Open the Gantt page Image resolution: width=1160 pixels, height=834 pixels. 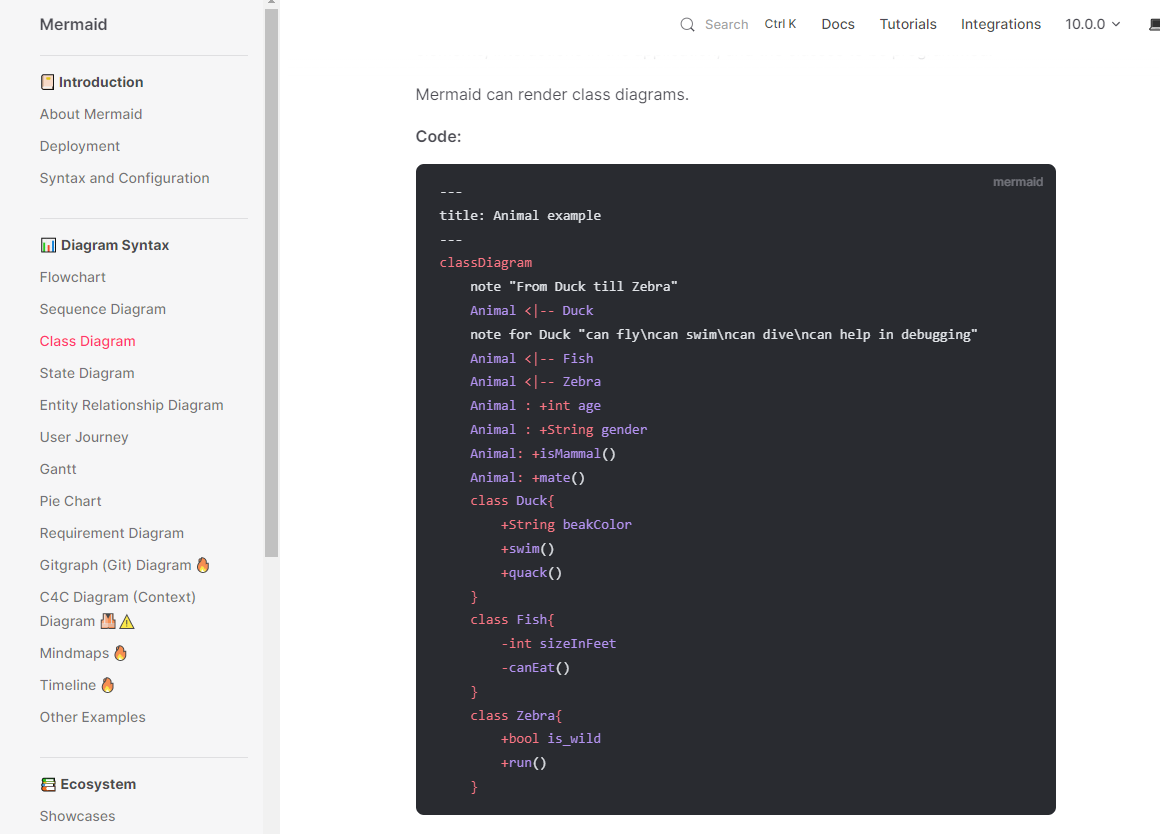point(58,469)
